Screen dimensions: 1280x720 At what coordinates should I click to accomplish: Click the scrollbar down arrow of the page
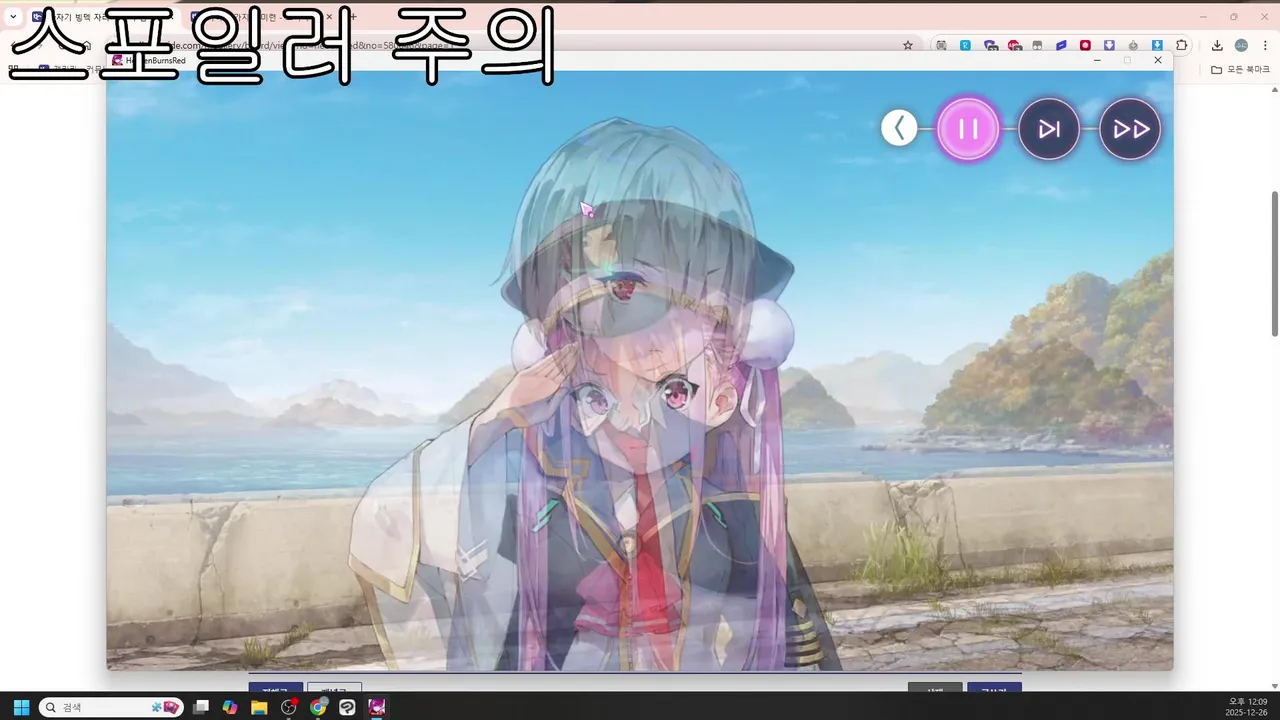[x=1274, y=684]
